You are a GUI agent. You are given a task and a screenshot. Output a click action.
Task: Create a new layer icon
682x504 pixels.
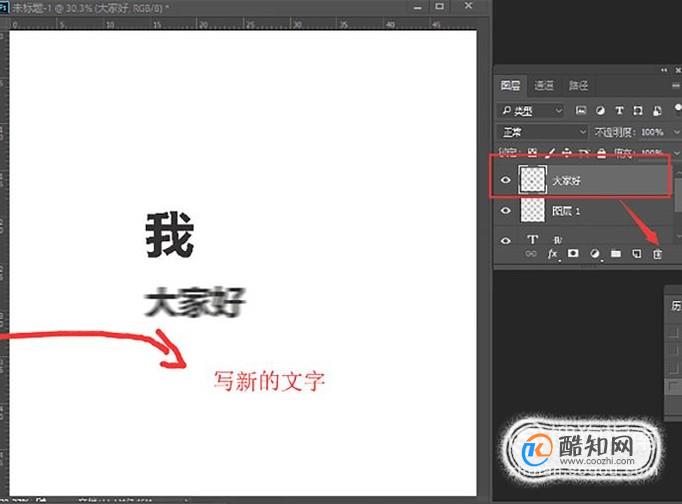(636, 254)
